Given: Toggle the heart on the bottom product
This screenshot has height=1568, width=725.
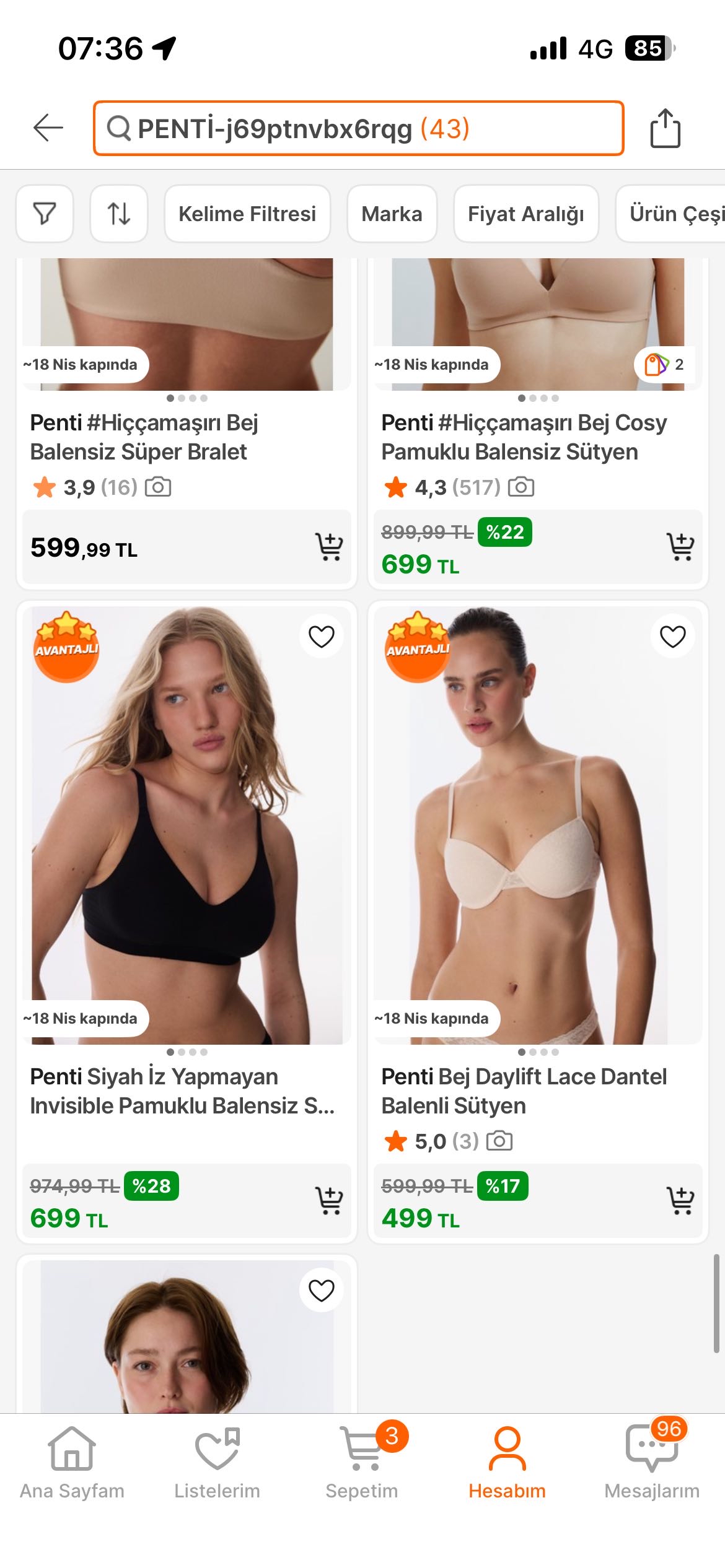Looking at the screenshot, I should 321,1291.
